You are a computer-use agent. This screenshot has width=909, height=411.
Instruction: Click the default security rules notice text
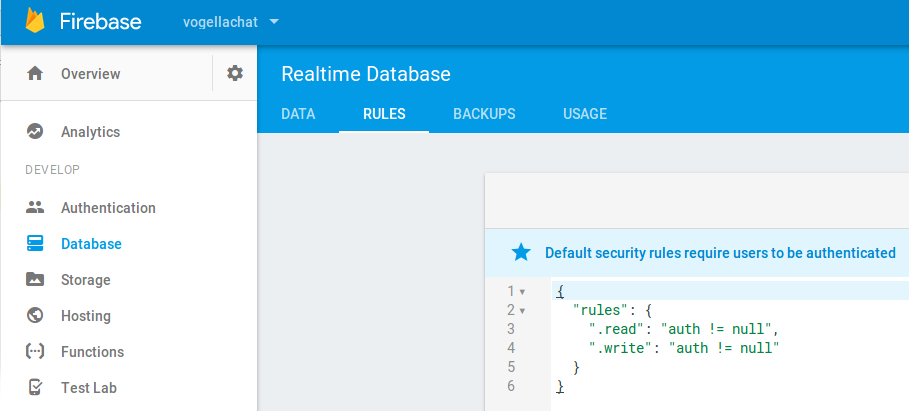point(721,253)
